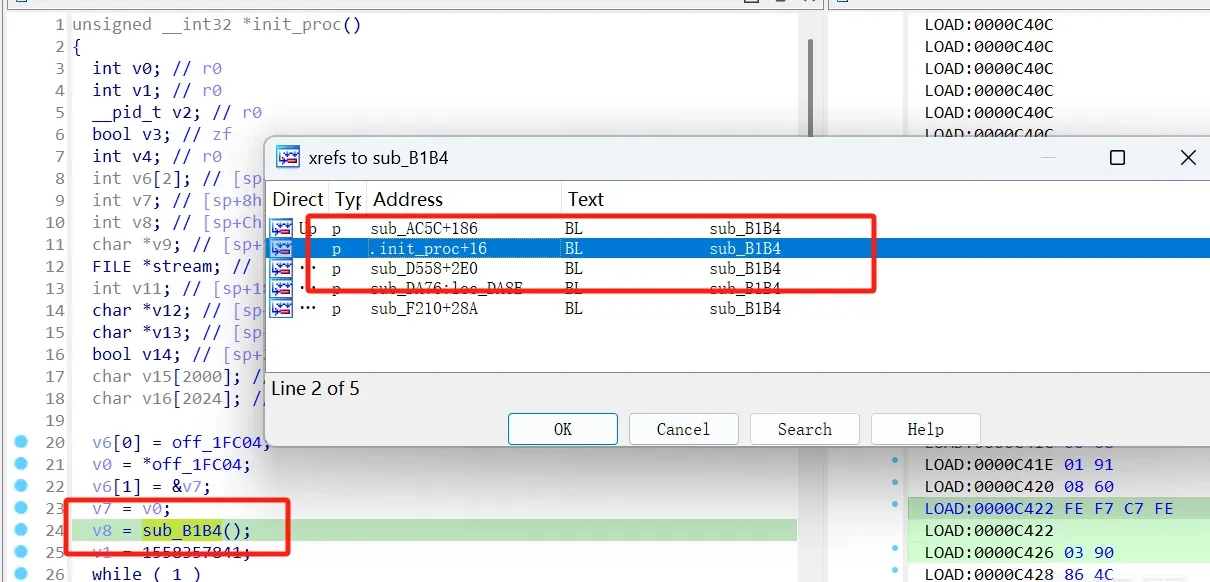Click the xrefs dialog title bar icon
Viewport: 1210px width, 582px height.
click(288, 157)
